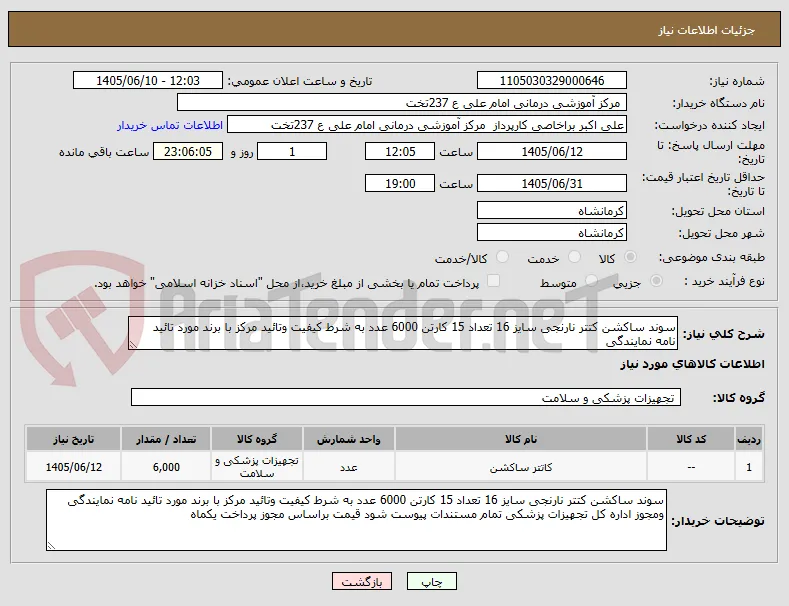Viewport: 789px width, 606px height.
Task: Click the ساعت باقی مانده label
Action: coord(104,152)
